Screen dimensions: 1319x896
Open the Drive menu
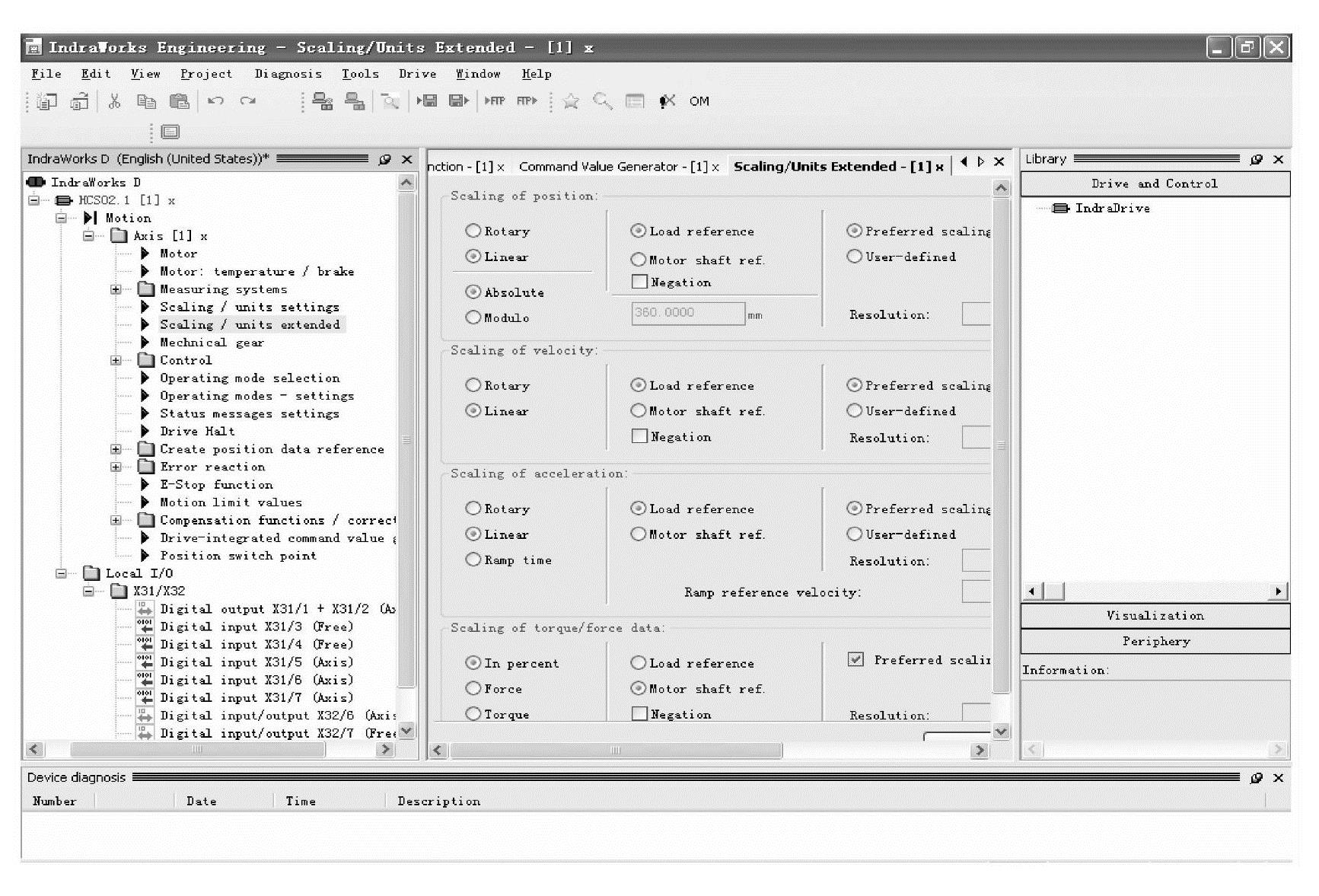pos(418,74)
